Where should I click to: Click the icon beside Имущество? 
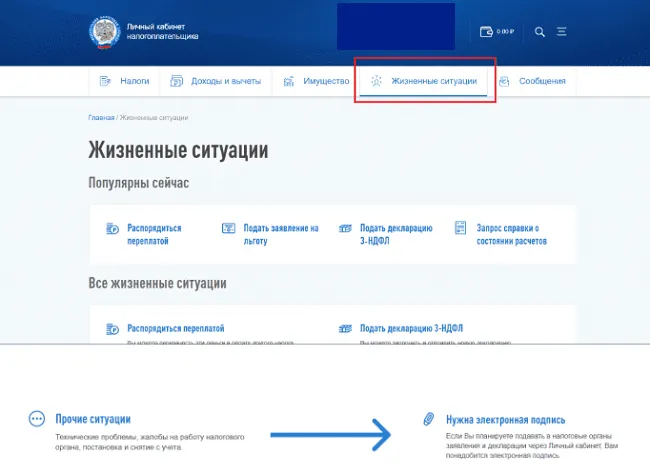click(x=289, y=81)
